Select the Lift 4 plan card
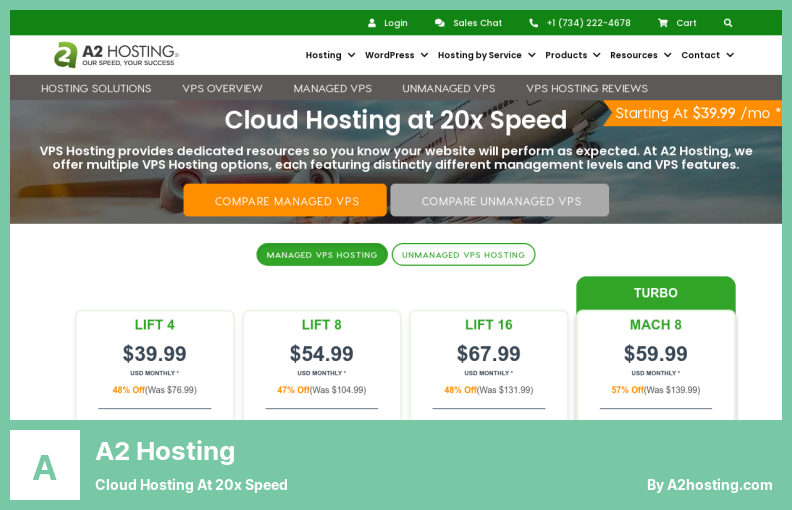Screen dimensions: 792x510 (x=155, y=360)
